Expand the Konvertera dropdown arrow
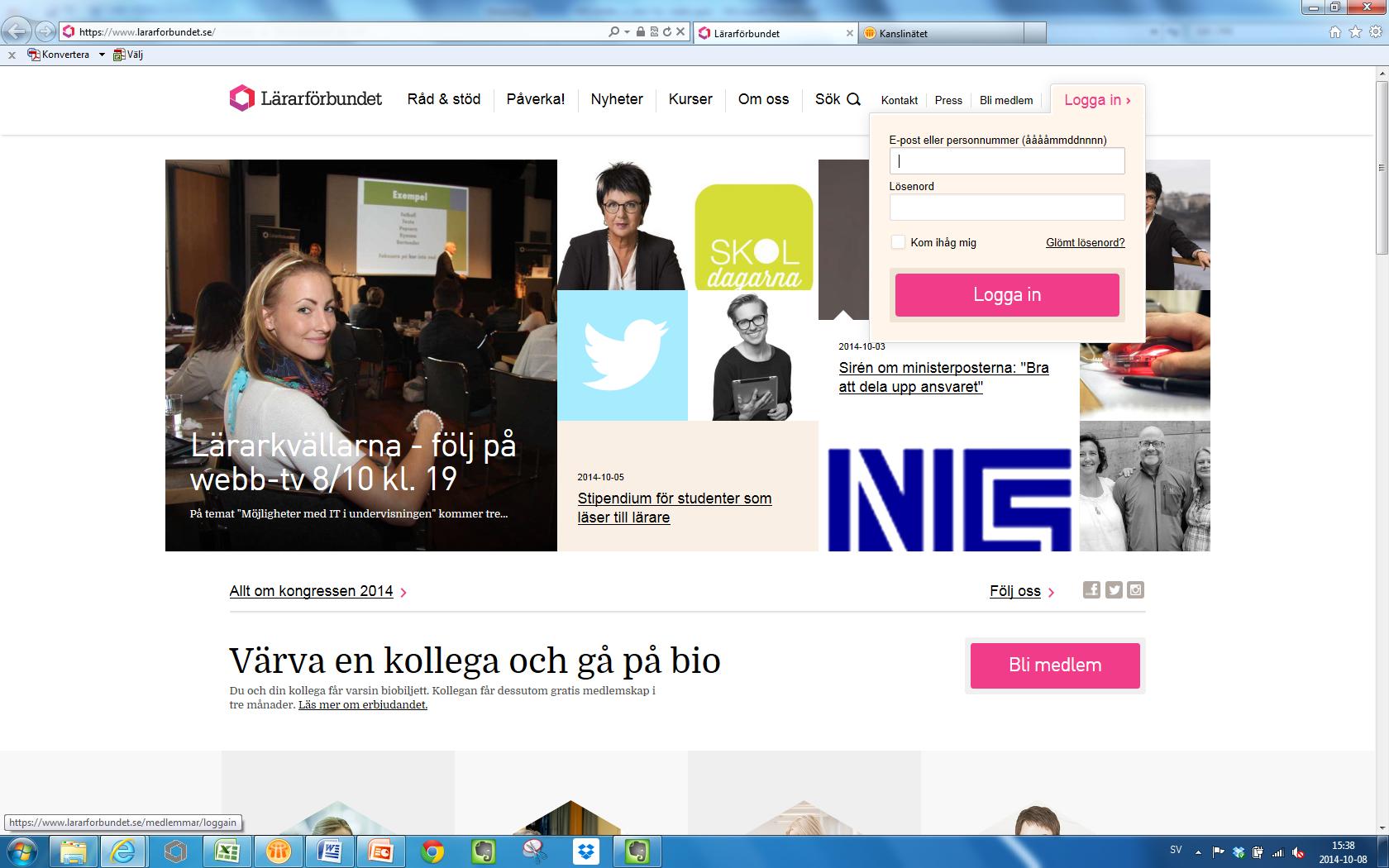 (102, 55)
